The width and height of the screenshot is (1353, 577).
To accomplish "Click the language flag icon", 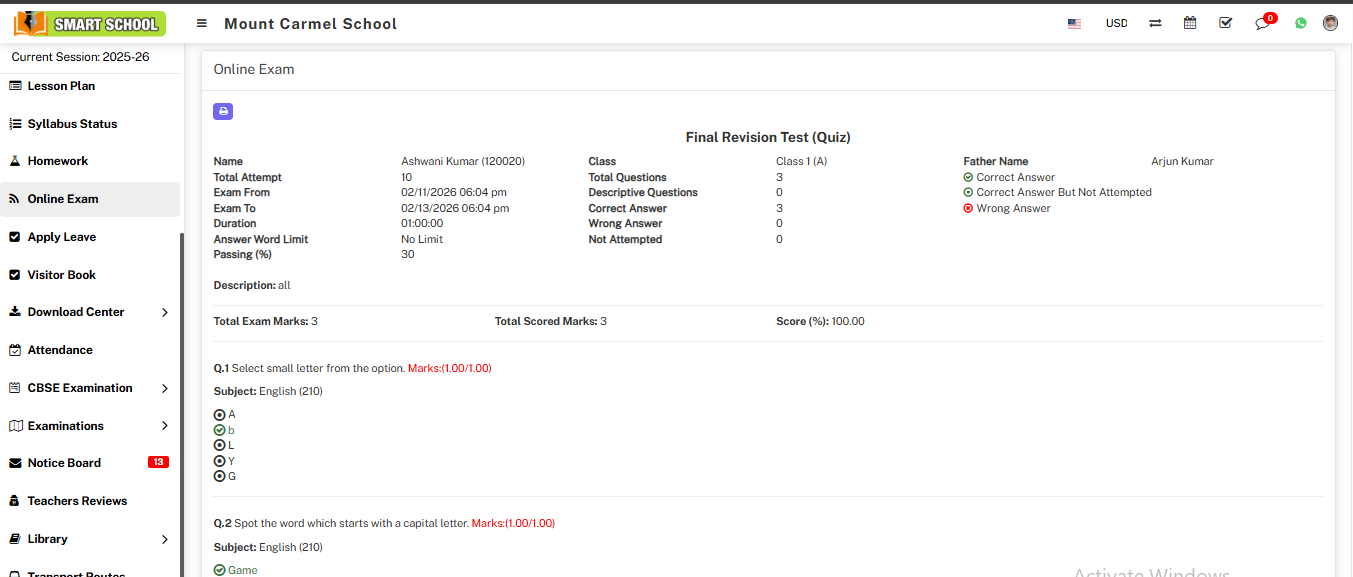I will tap(1074, 24).
